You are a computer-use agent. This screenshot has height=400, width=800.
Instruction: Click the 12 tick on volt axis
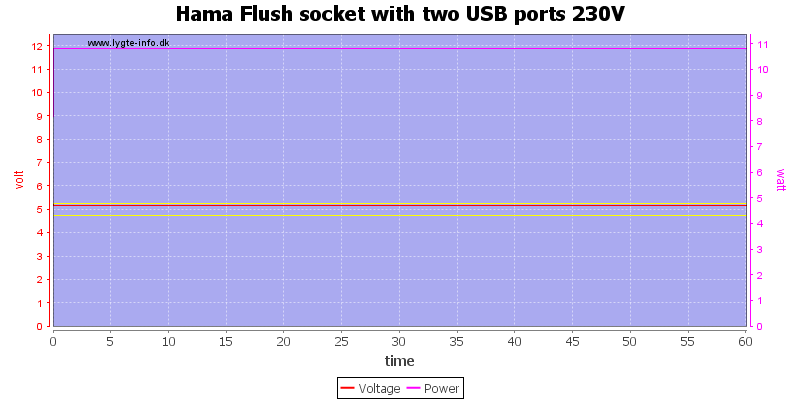pos(37,46)
